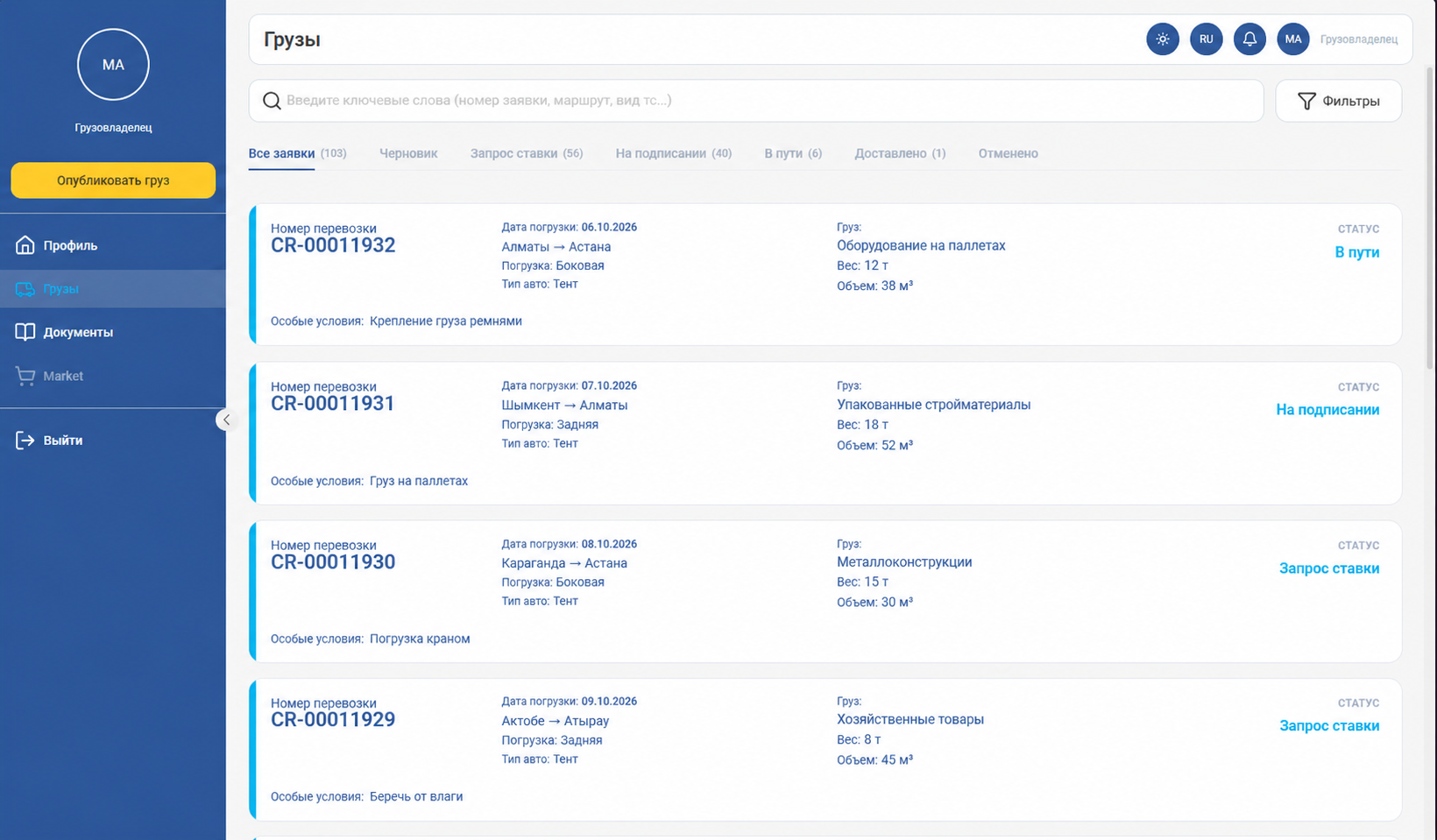Click cargo Оборудование на паллетах
Screen dimensions: 1437x840
point(921,246)
